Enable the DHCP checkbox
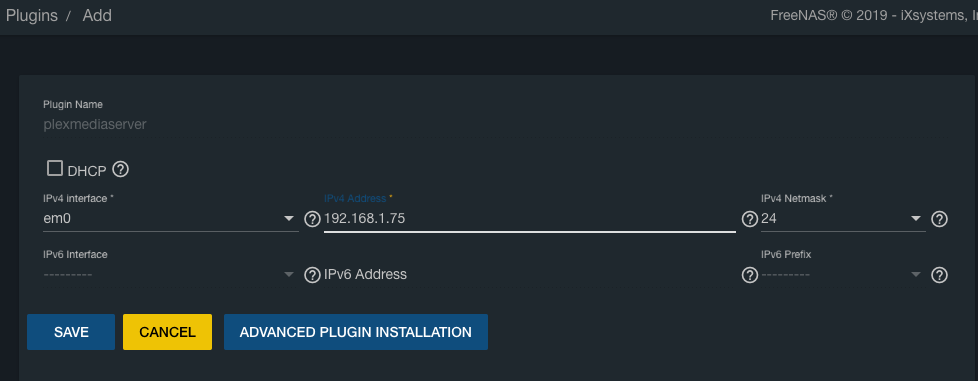Screen dimensions: 978x381 [55, 168]
